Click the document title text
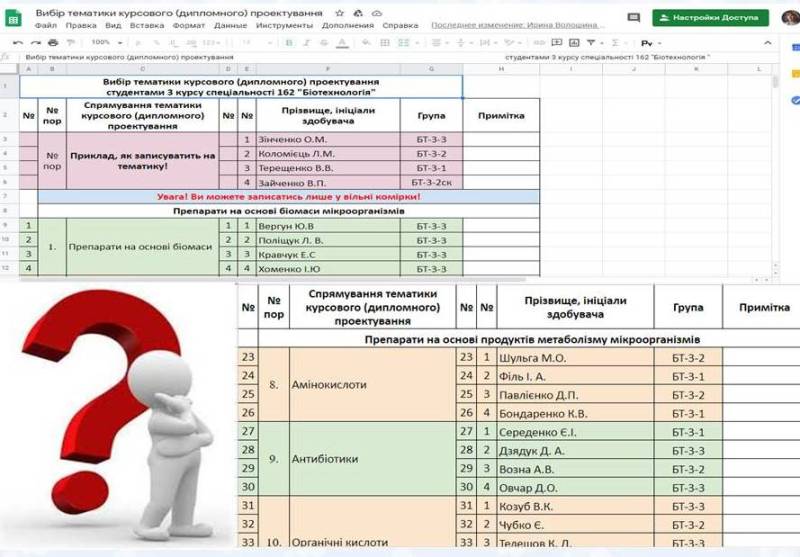The image size is (800, 557). pyautogui.click(x=179, y=13)
